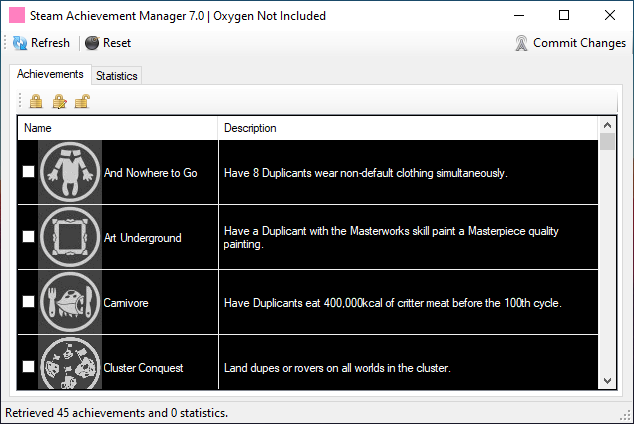This screenshot has width=634, height=424.
Task: Select the 'Cluster Conquest' achievement name
Action: (x=143, y=368)
